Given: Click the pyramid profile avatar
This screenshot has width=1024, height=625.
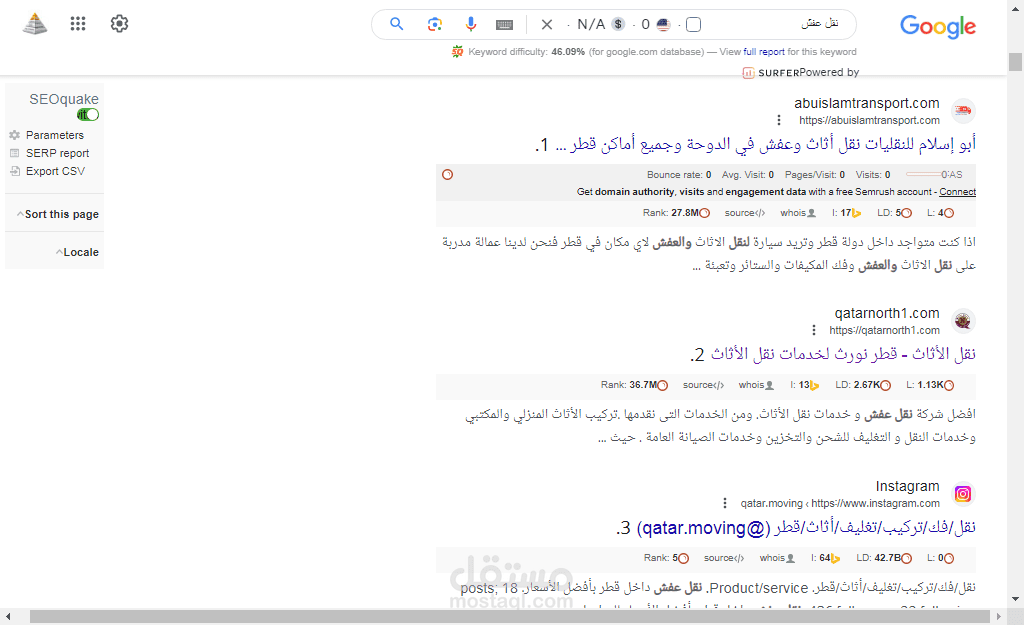Looking at the screenshot, I should [35, 24].
